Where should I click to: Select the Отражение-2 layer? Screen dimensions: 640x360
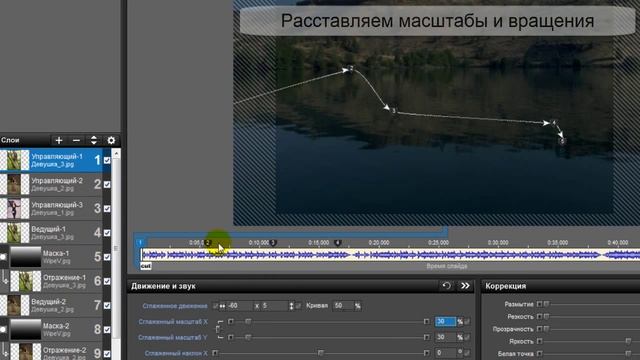click(51, 351)
